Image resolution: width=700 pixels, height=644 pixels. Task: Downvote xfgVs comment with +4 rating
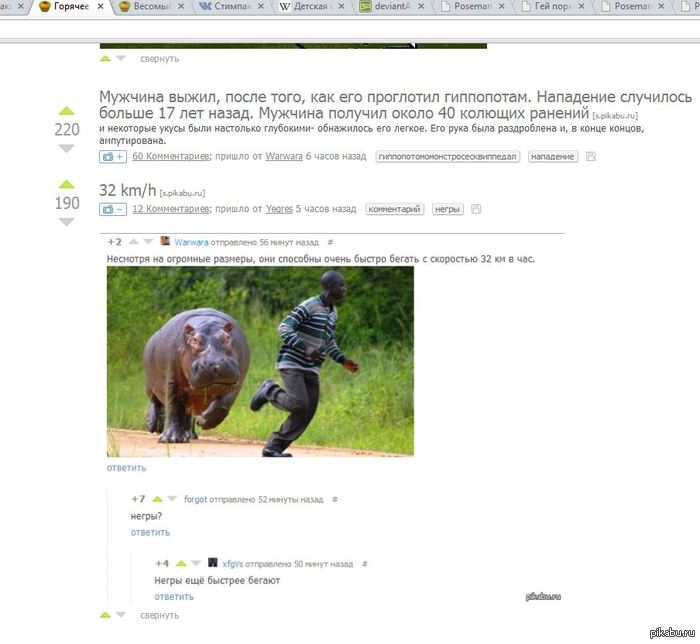click(196, 563)
